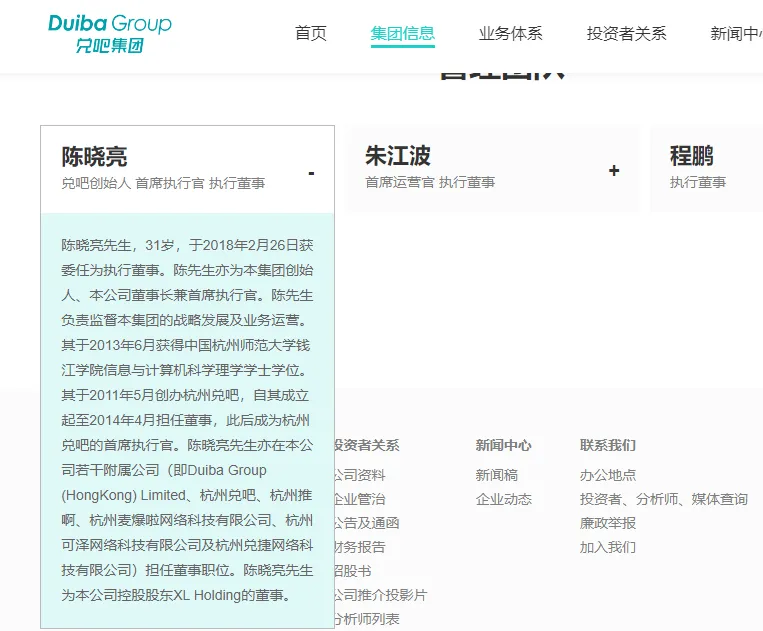Collapse the 陈晓亮 profile with minus icon

tap(311, 173)
